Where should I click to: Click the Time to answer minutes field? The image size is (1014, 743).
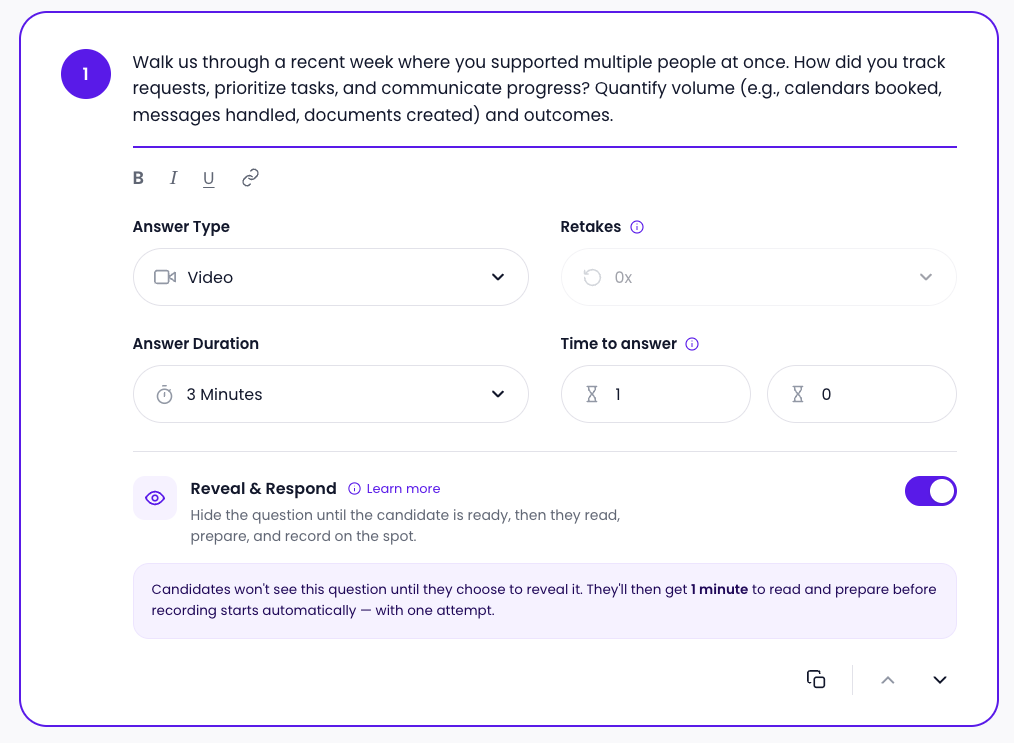[x=656, y=394]
